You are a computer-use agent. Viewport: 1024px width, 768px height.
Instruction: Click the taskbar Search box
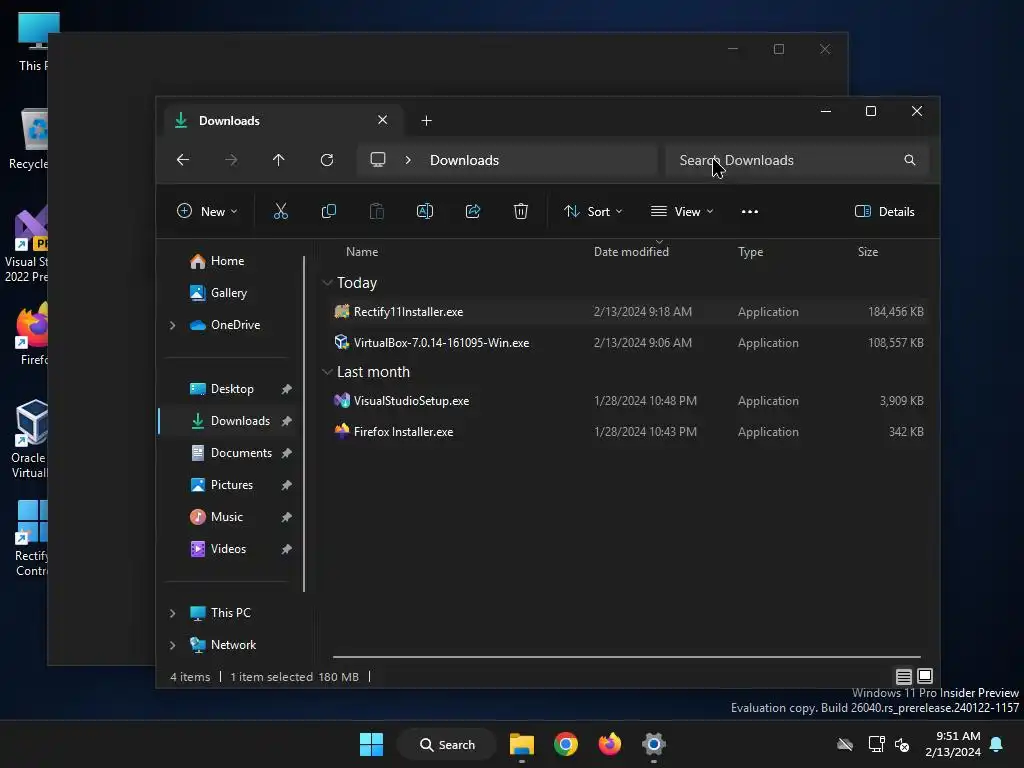coord(447,744)
